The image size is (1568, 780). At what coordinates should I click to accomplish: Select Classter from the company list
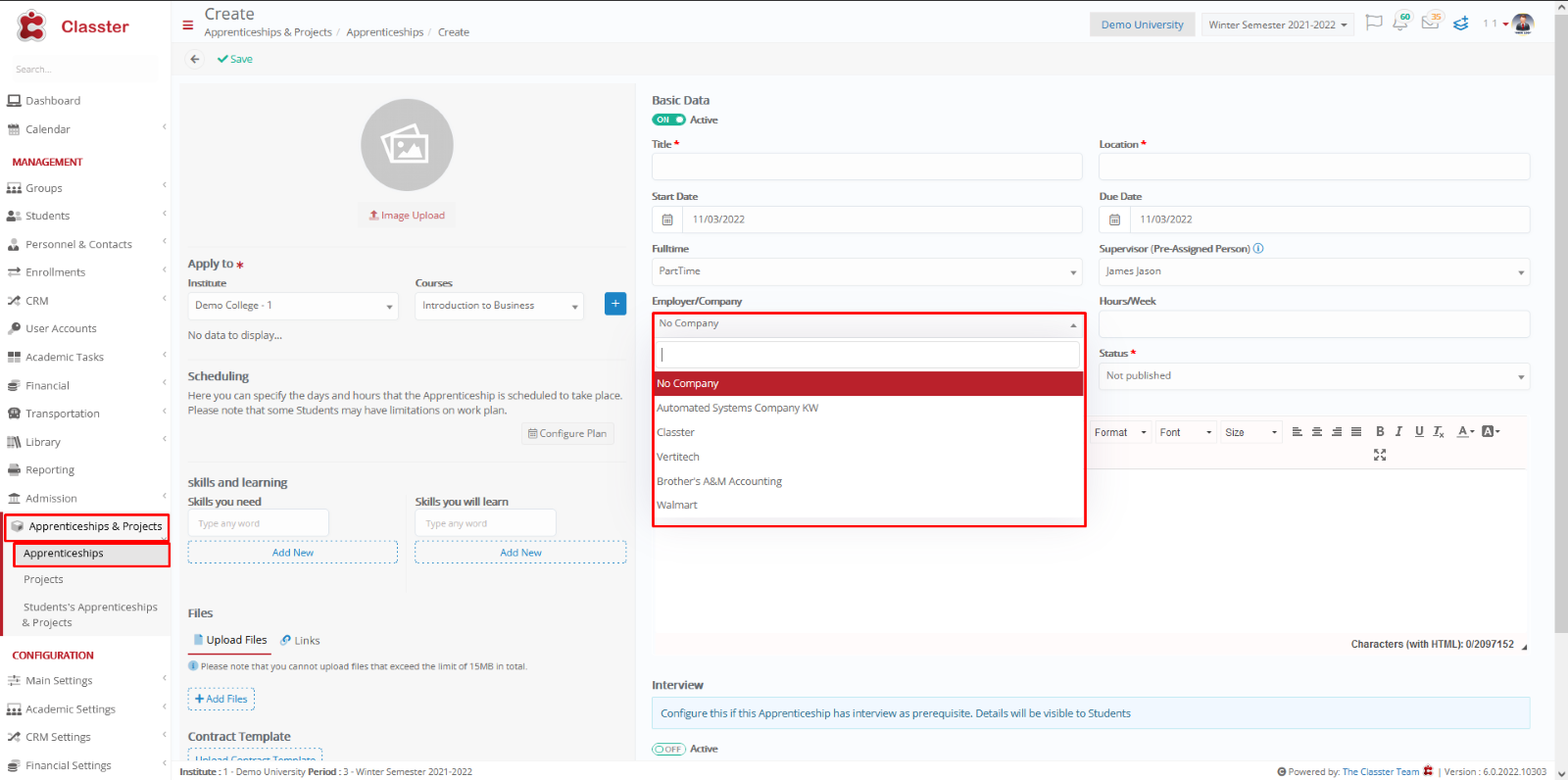click(868, 432)
